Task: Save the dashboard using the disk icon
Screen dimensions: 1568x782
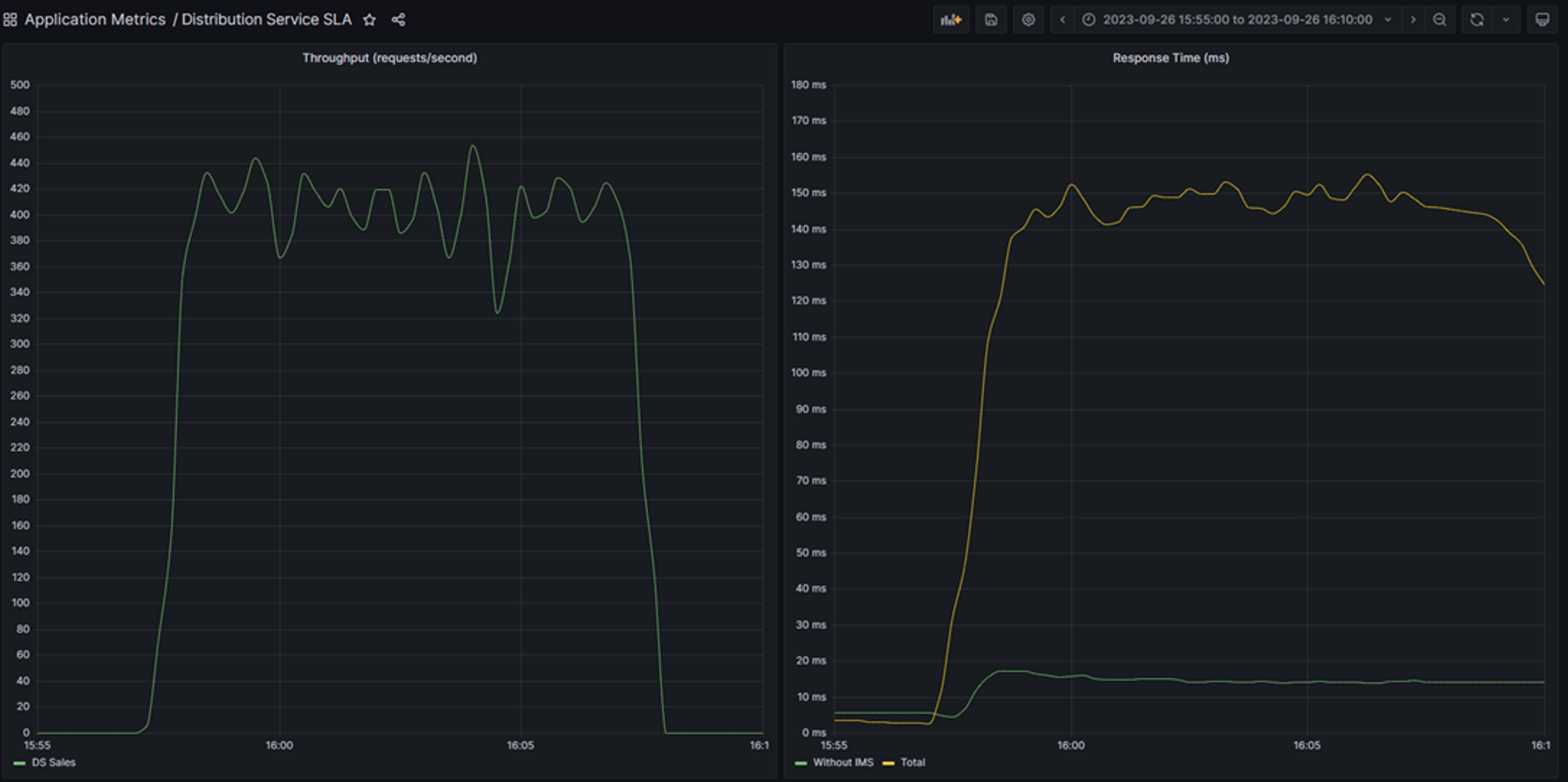Action: tap(990, 19)
